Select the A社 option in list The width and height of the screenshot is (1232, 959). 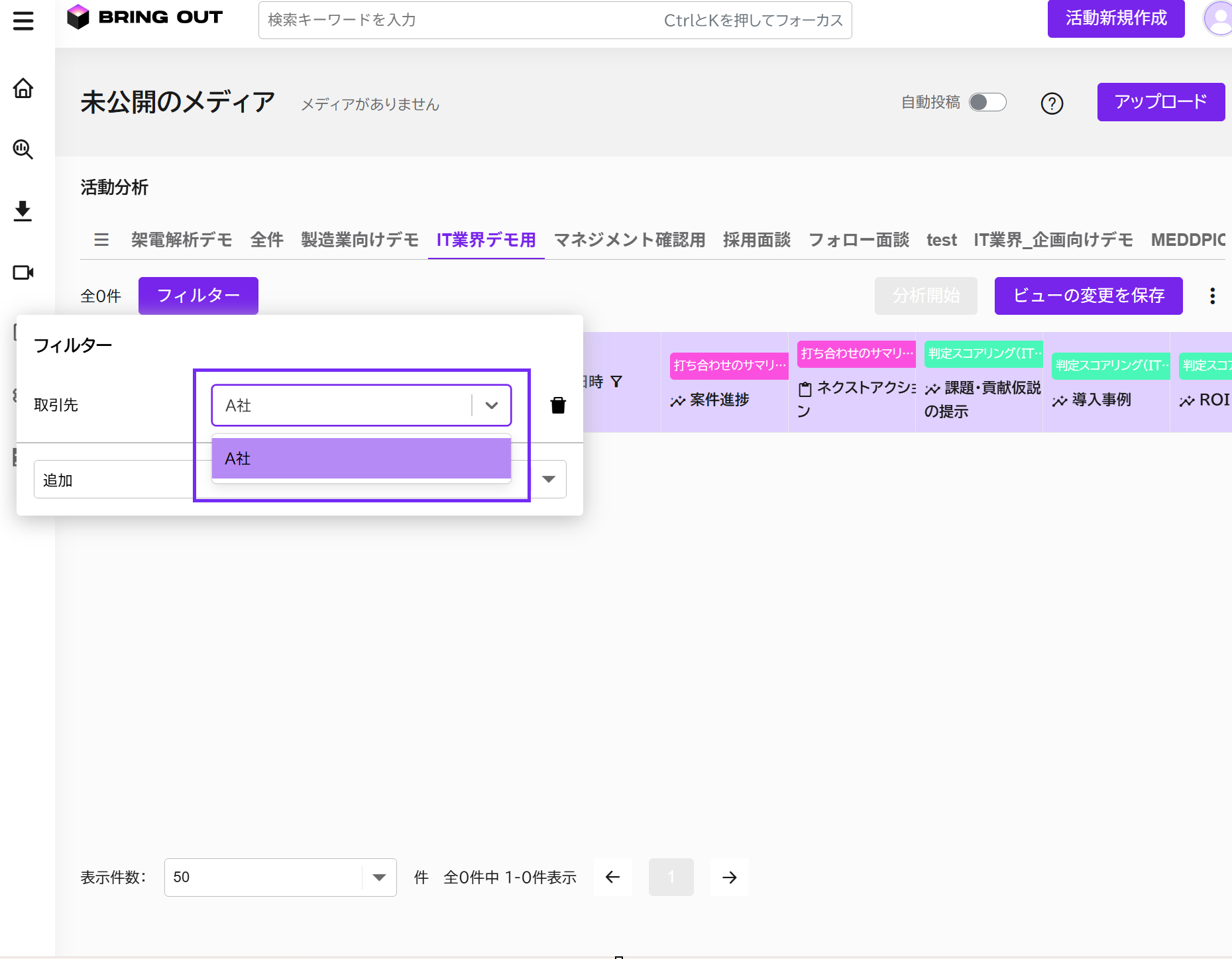(x=361, y=459)
